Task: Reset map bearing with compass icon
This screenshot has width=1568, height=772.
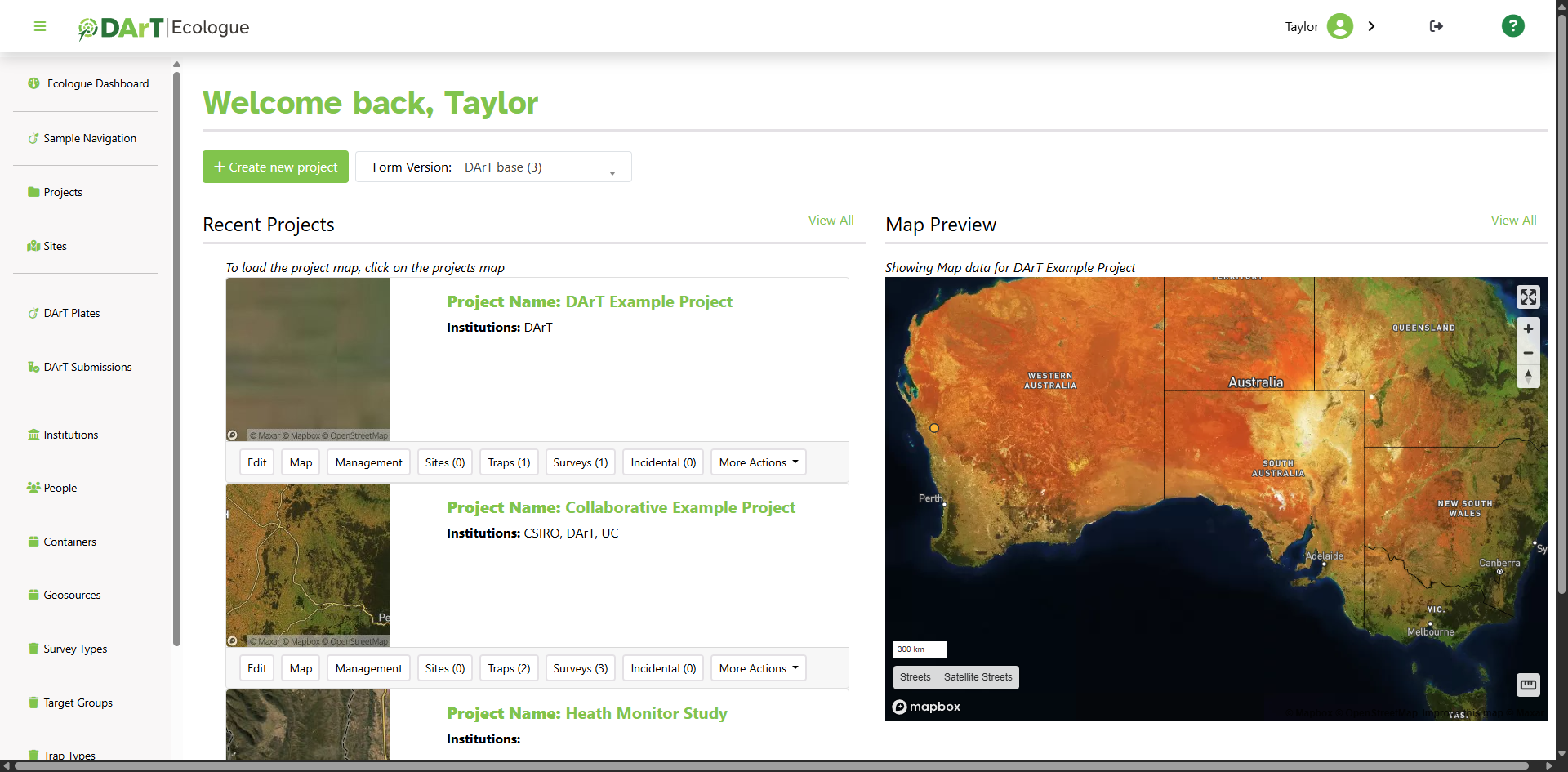Action: point(1528,376)
